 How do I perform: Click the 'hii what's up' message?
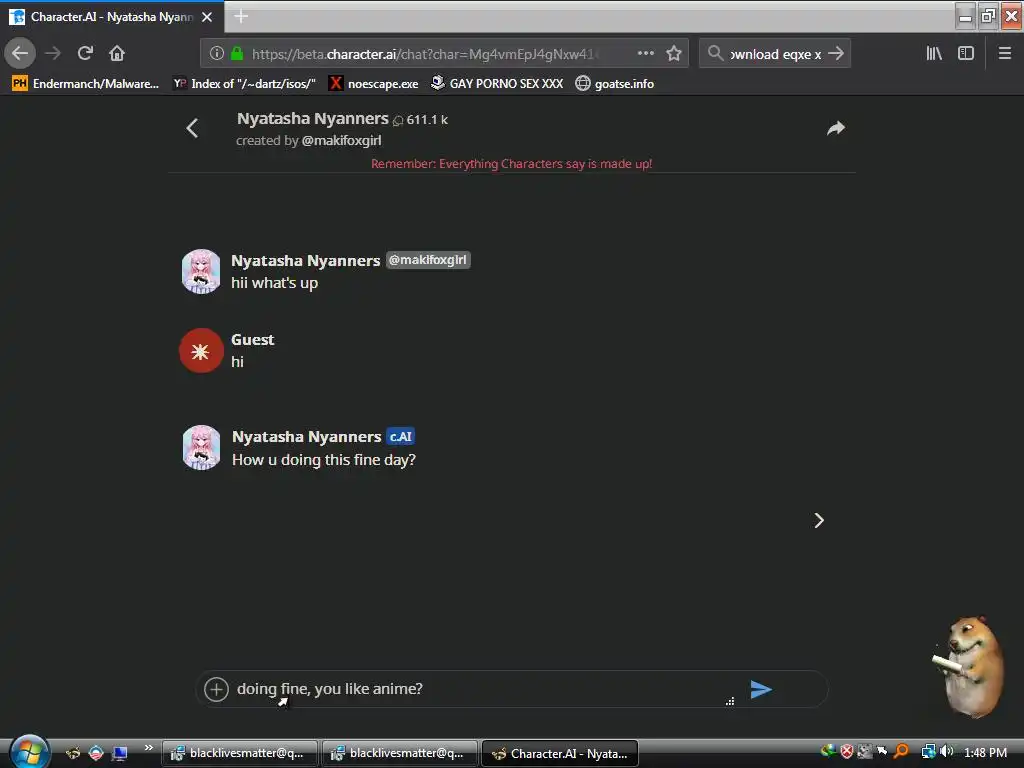[274, 283]
